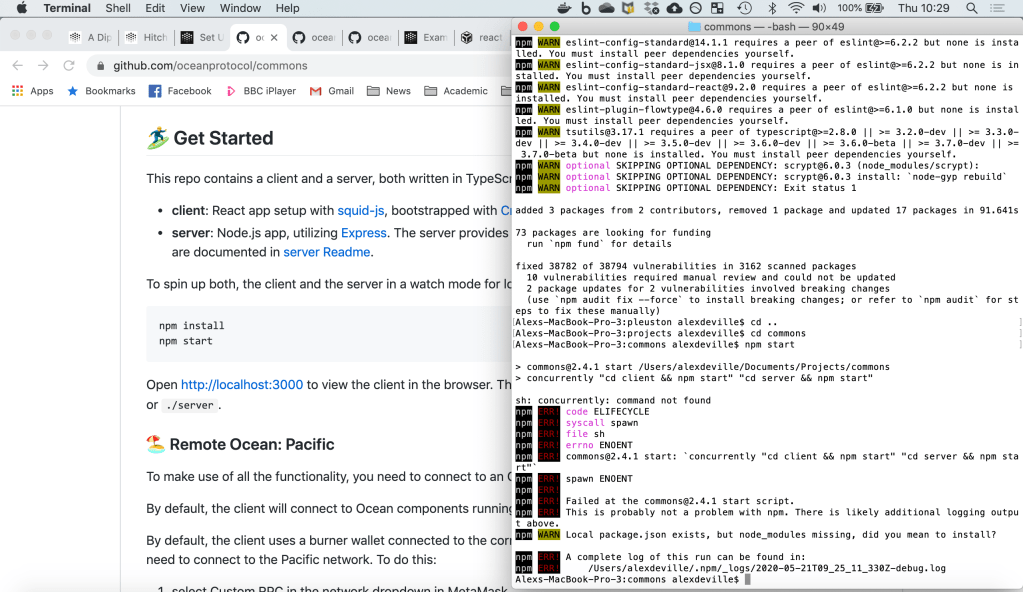1023x592 pixels.
Task: Click the Time Machine icon in menu bar
Action: pyautogui.click(x=744, y=8)
